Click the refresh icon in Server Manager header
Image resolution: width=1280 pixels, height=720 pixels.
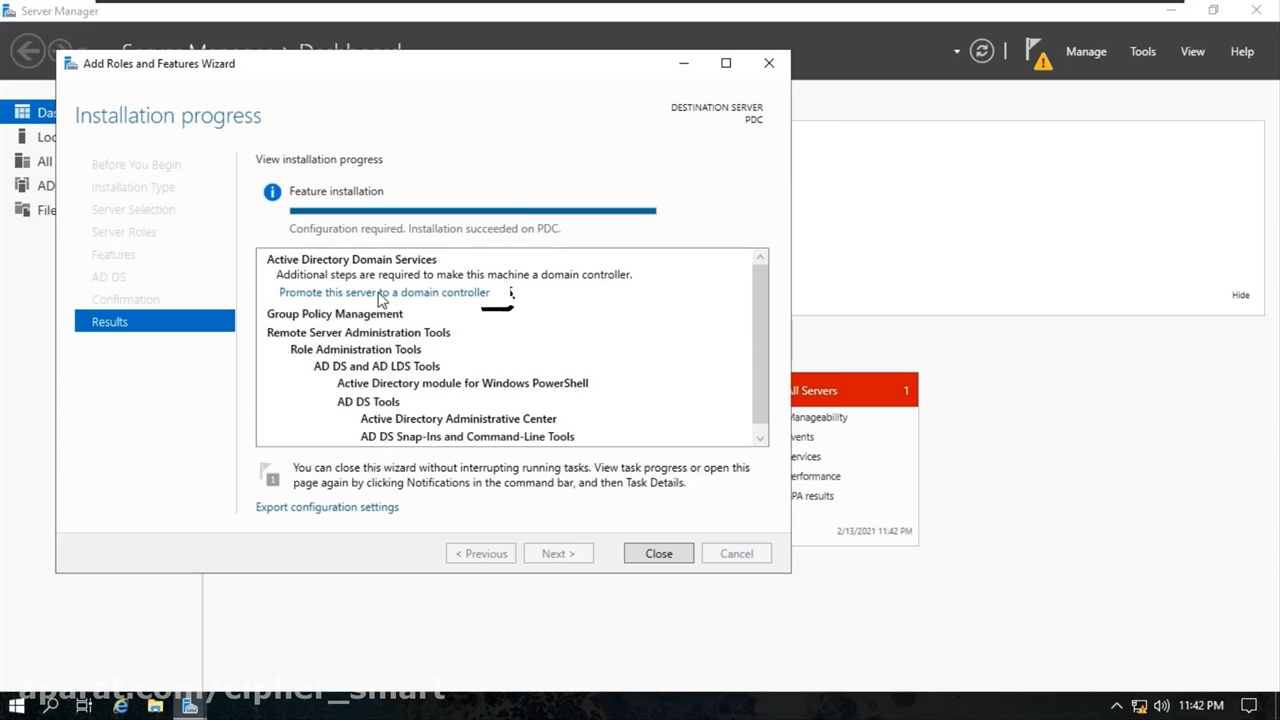coord(982,52)
